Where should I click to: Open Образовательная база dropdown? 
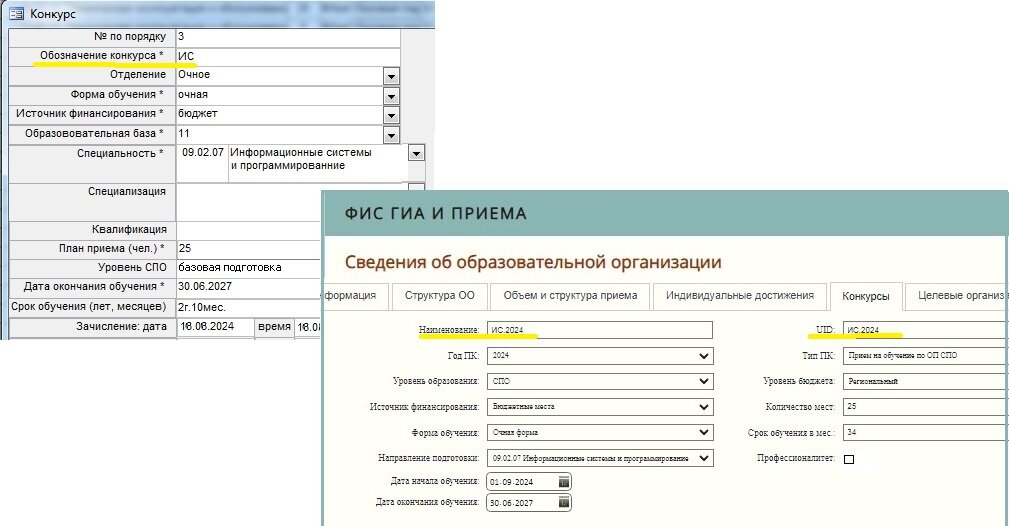click(391, 135)
